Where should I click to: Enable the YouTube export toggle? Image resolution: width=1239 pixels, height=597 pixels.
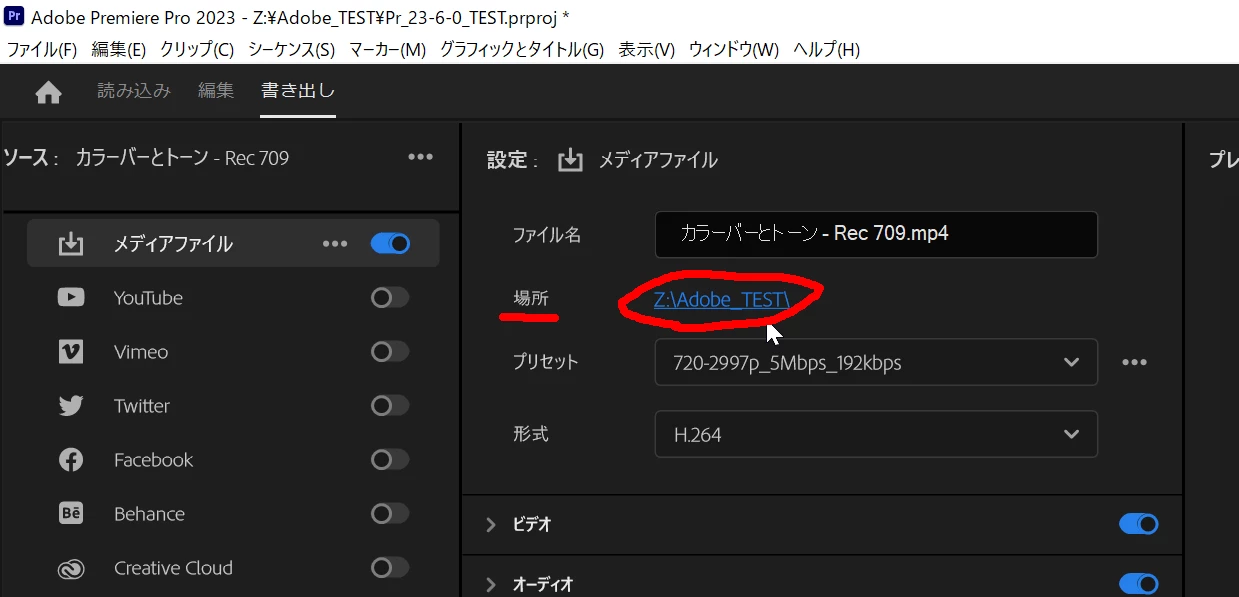390,297
